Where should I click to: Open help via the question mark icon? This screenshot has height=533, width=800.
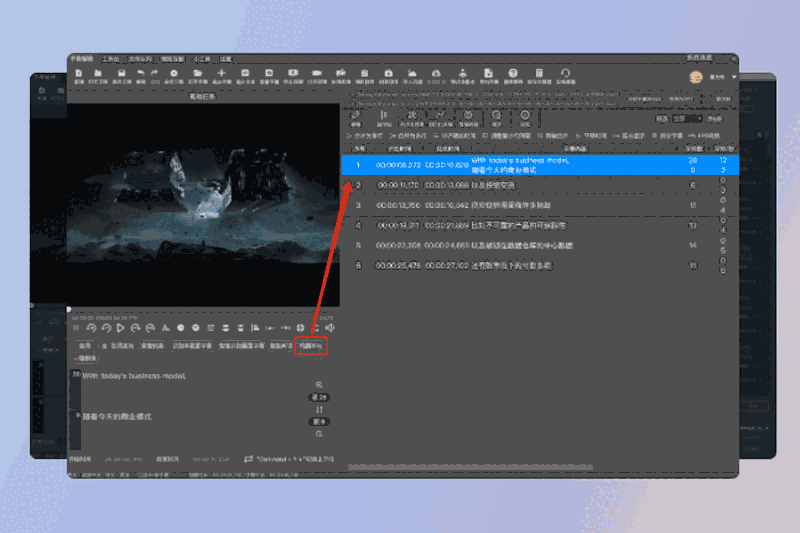tap(513, 73)
